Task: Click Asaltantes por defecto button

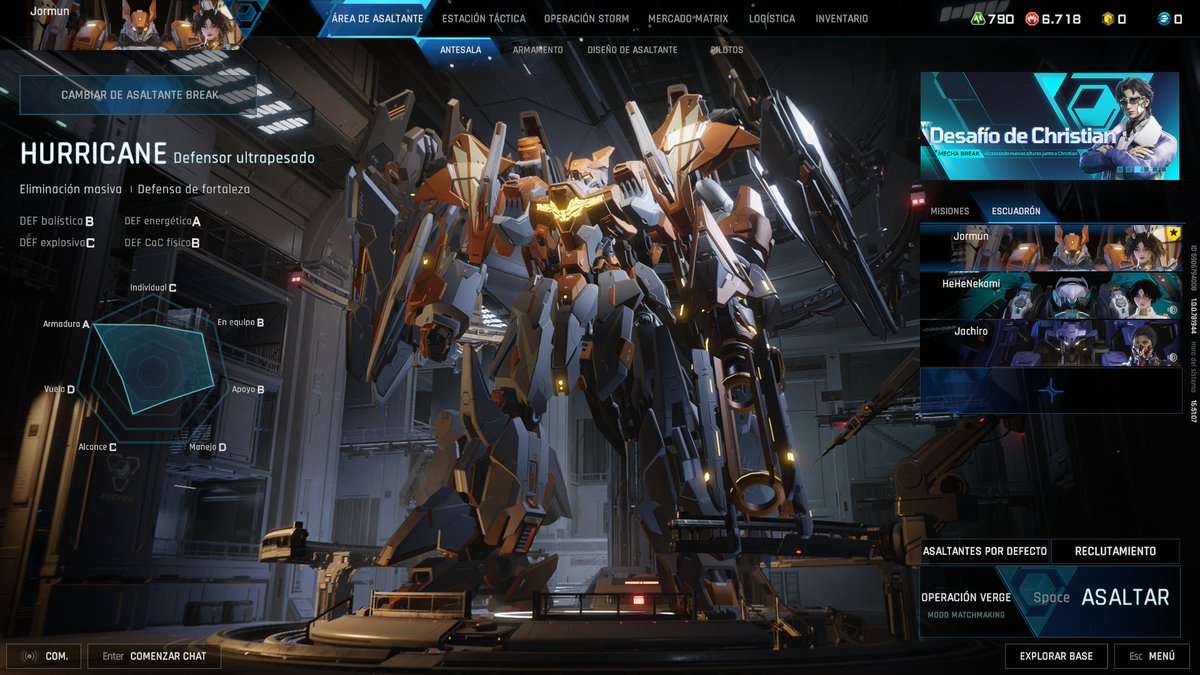Action: coord(985,551)
